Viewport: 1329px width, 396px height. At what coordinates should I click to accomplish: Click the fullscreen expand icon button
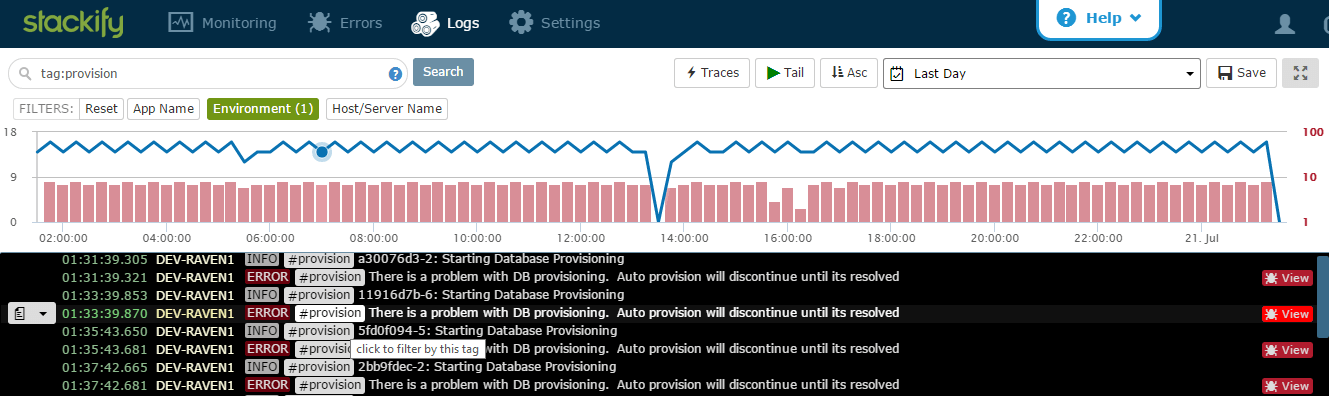click(1300, 73)
